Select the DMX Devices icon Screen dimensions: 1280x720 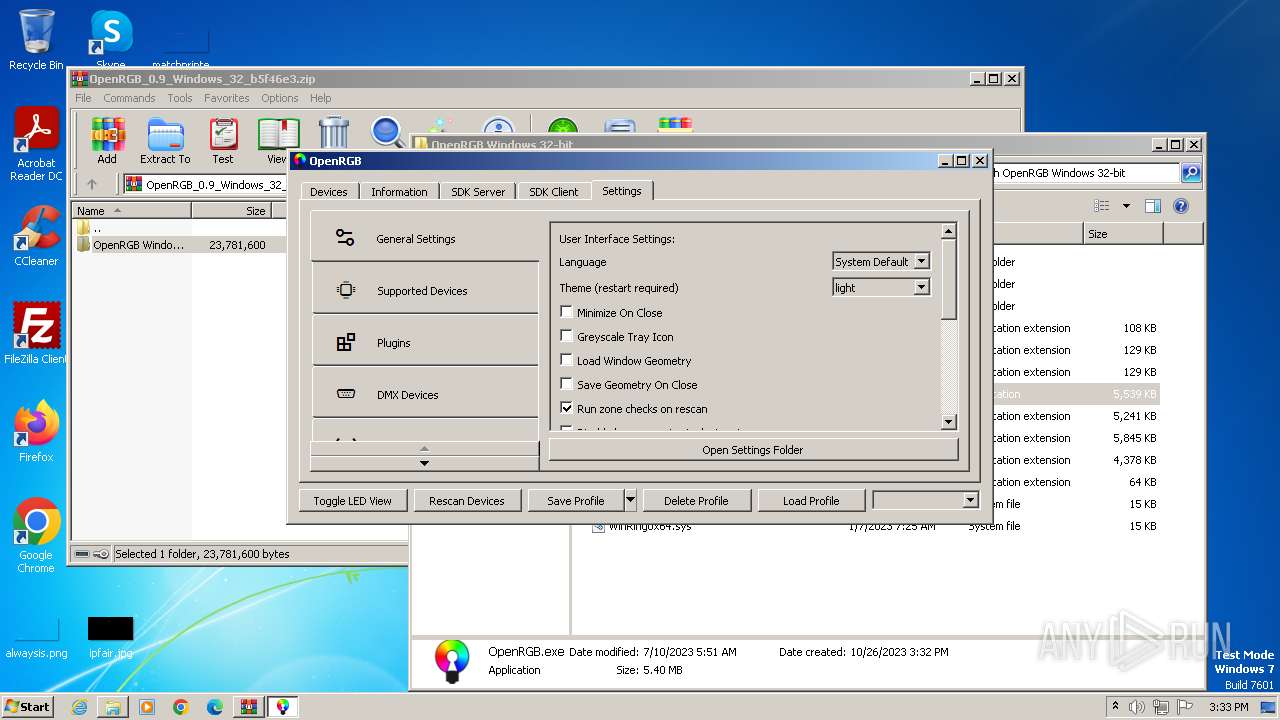click(x=345, y=394)
